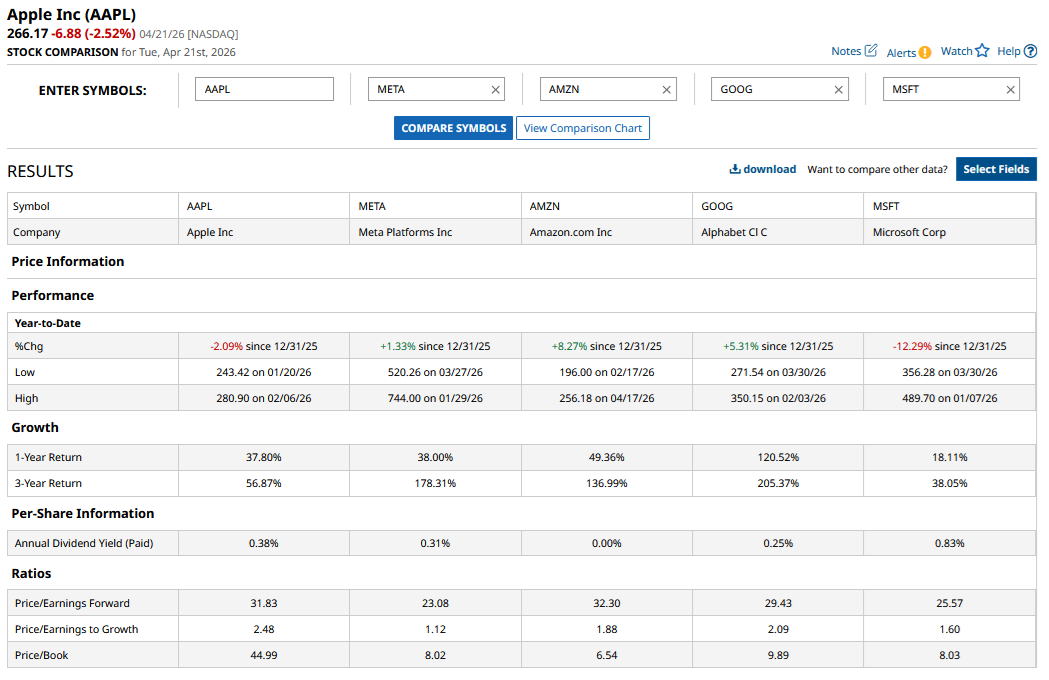
Task: Open the Help question mark icon
Action: click(x=1030, y=51)
